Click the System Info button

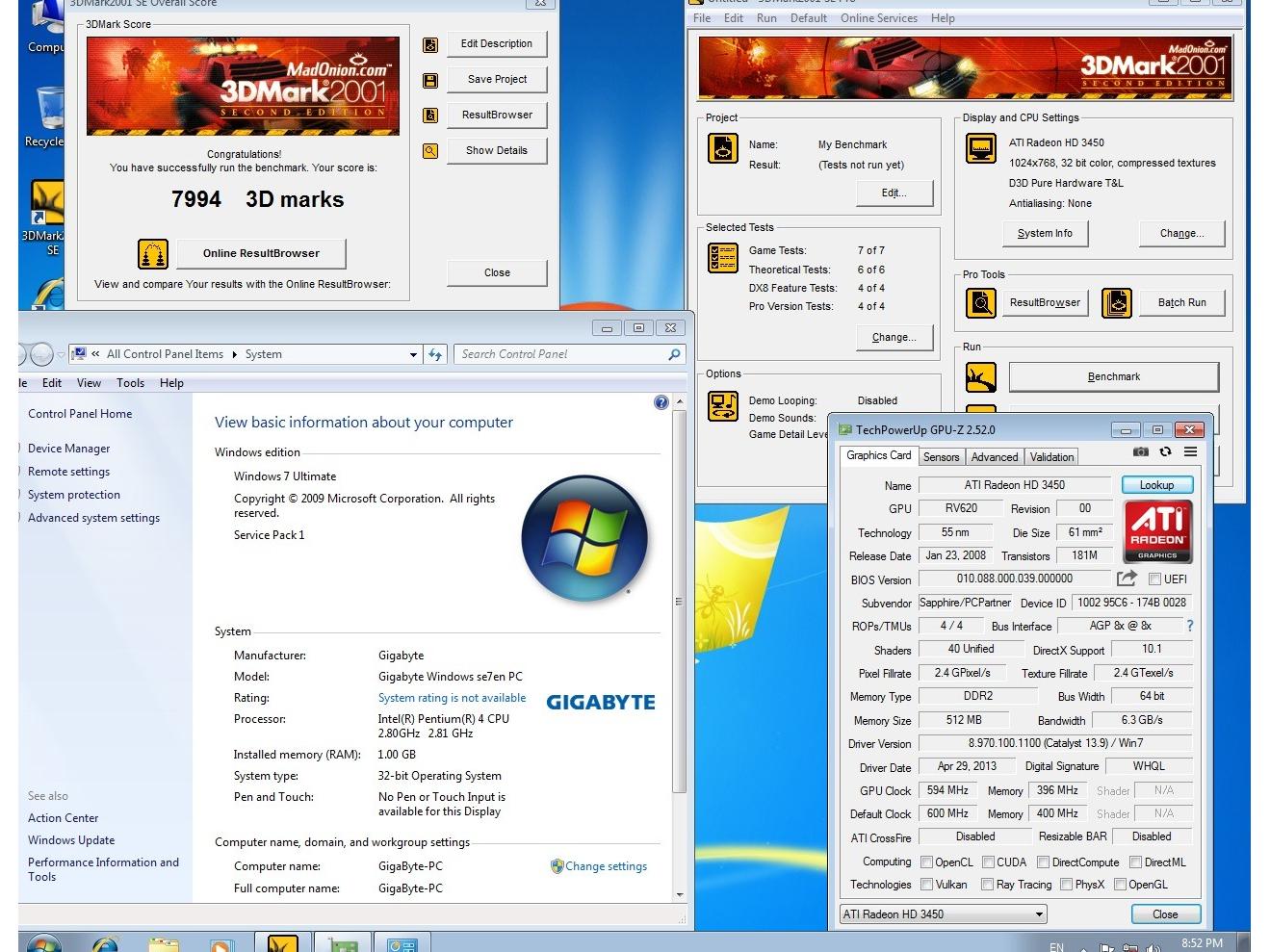pyautogui.click(x=1045, y=233)
